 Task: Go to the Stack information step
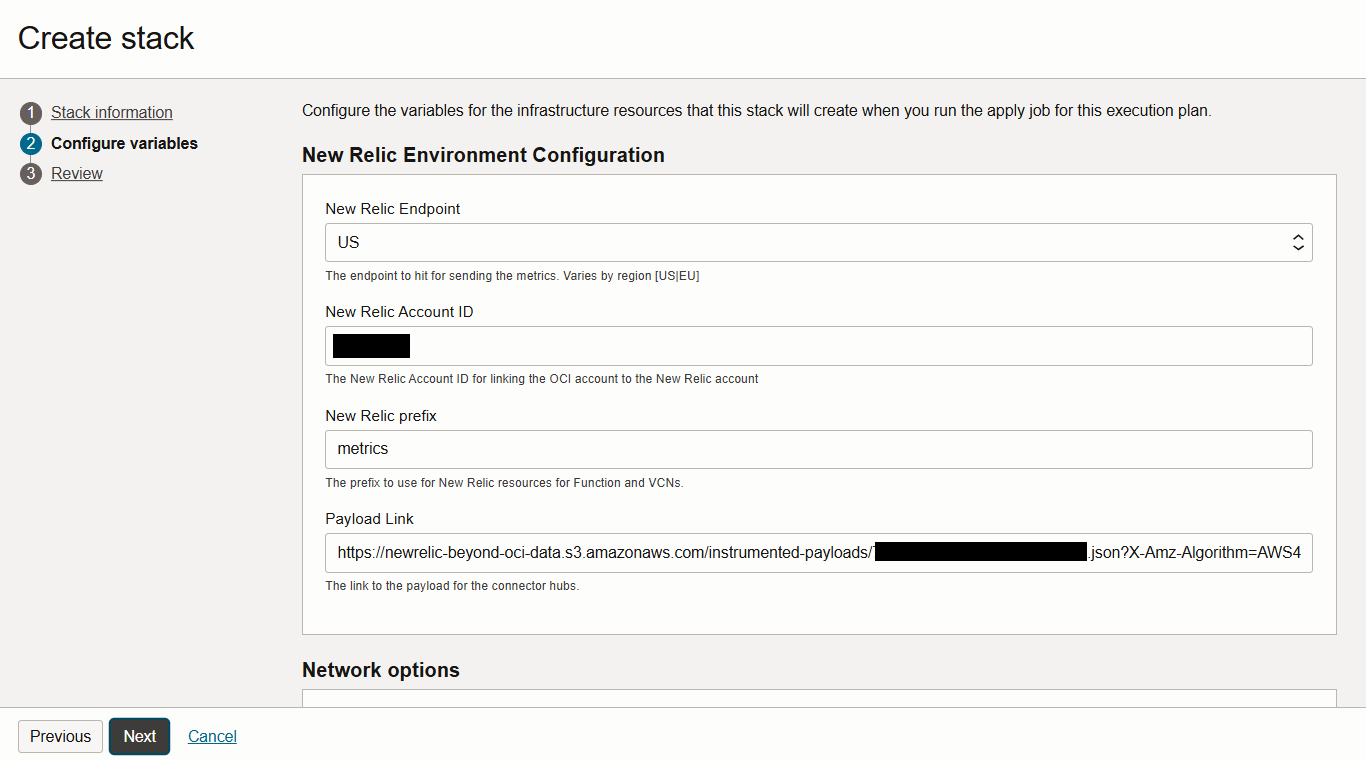(111, 112)
